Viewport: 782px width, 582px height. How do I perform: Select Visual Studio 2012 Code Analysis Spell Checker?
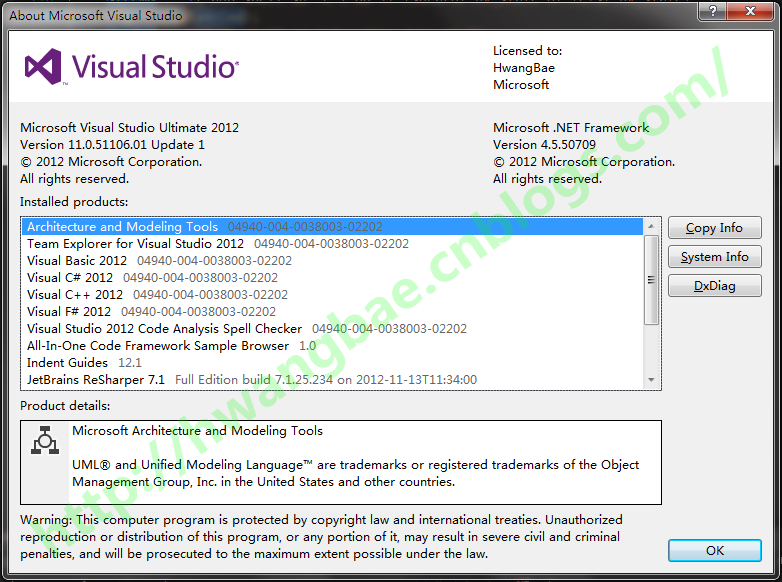(333, 329)
